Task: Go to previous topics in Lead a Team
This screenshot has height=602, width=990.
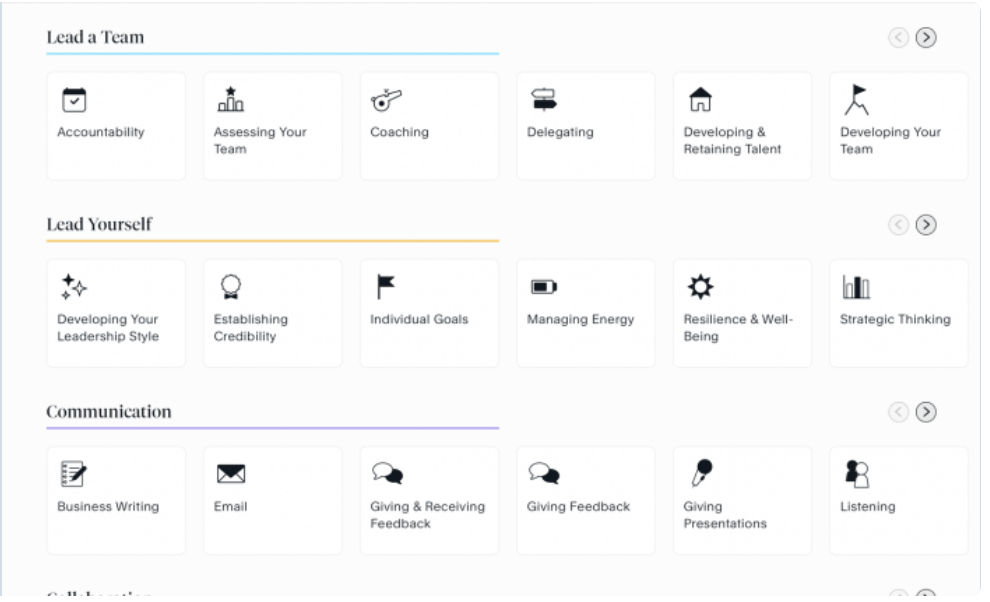Action: tap(898, 38)
